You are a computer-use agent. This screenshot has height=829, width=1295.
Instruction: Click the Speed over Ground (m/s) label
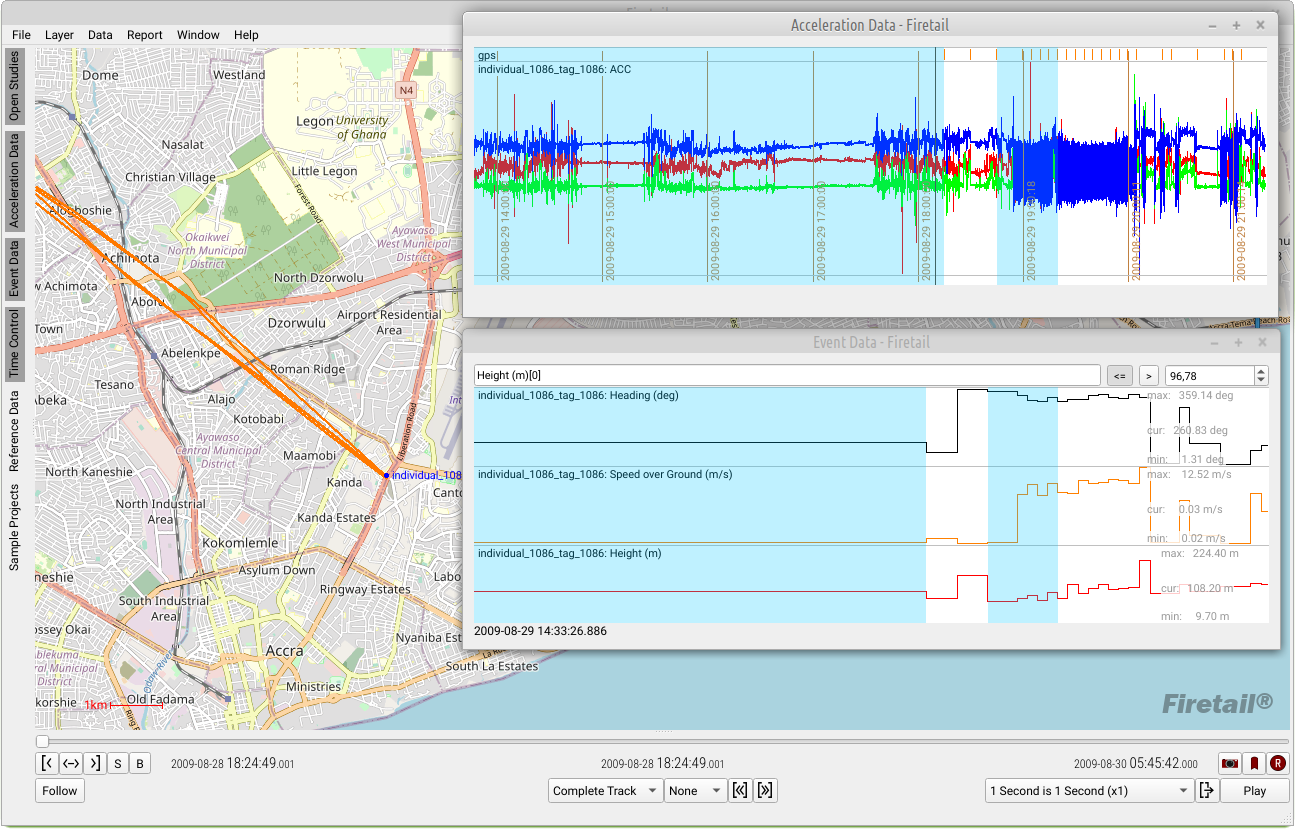[x=605, y=474]
